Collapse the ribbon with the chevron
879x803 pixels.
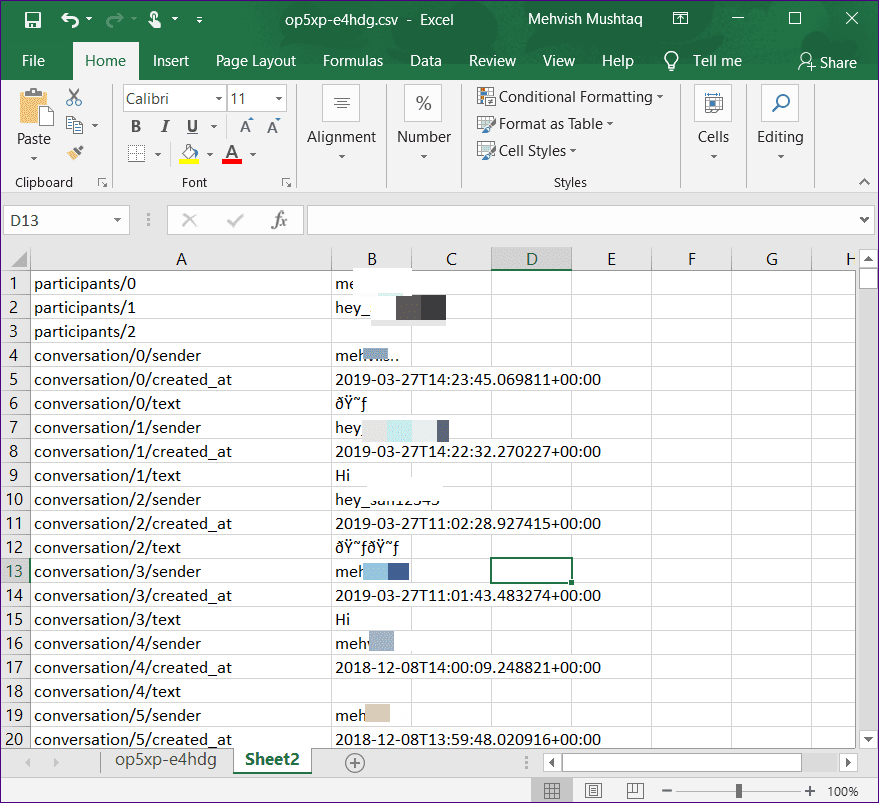864,182
